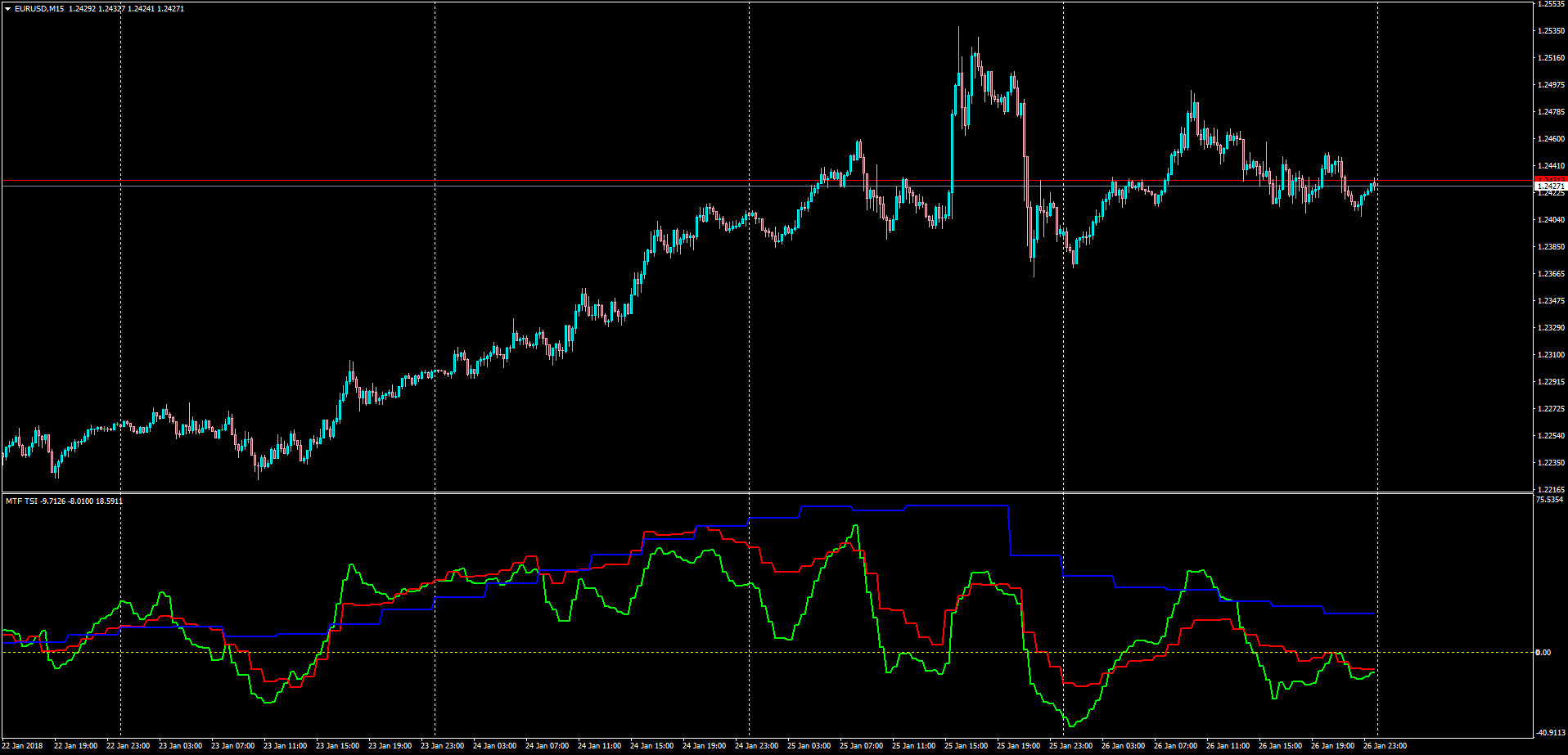1568x755 pixels.
Task: Click the 75.5354 indicator scale maximum
Action: pyautogui.click(x=1551, y=499)
